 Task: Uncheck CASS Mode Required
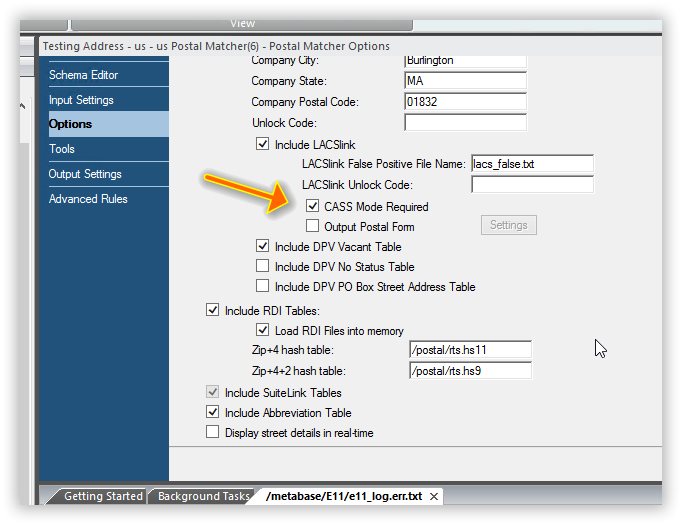point(312,206)
